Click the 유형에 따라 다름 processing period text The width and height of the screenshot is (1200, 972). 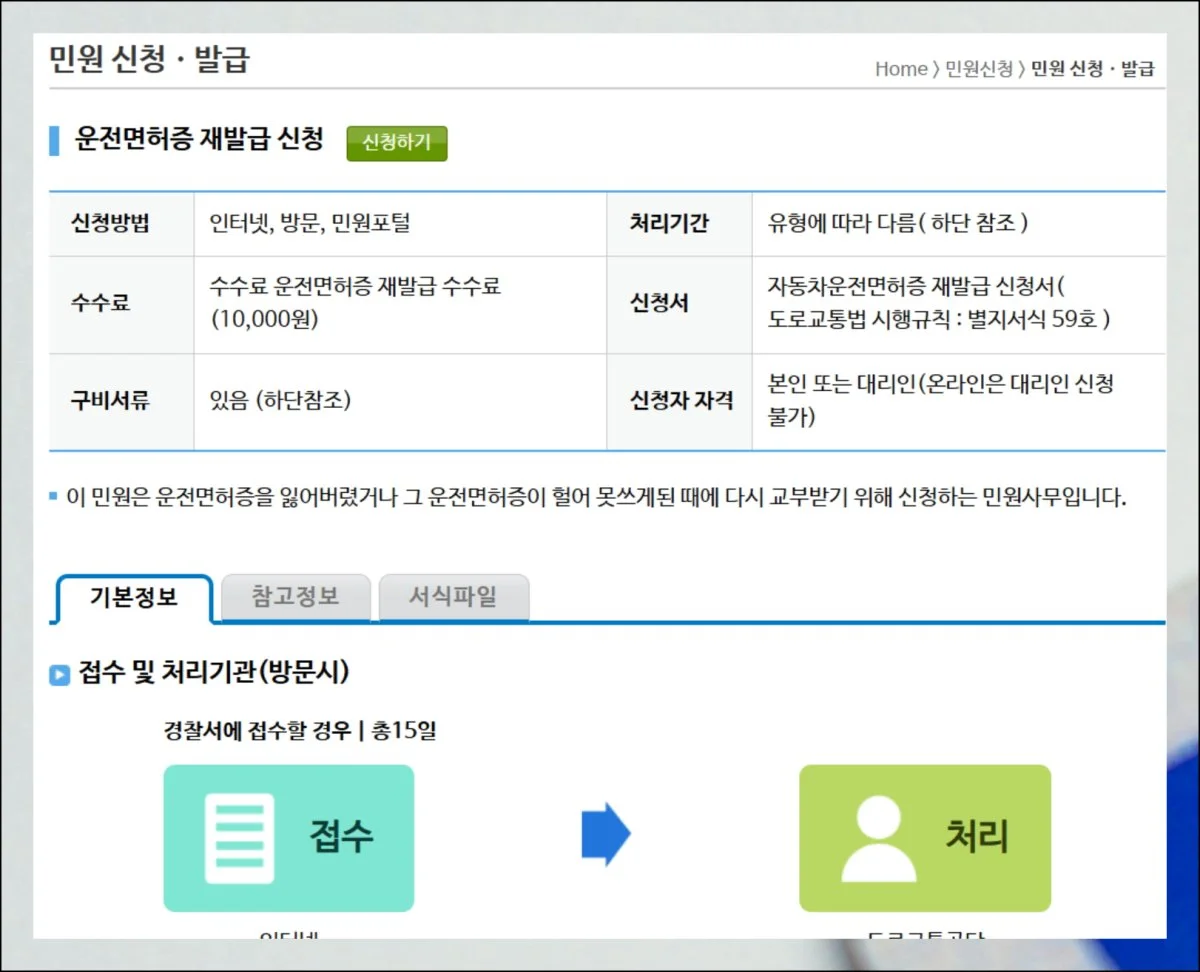(897, 223)
